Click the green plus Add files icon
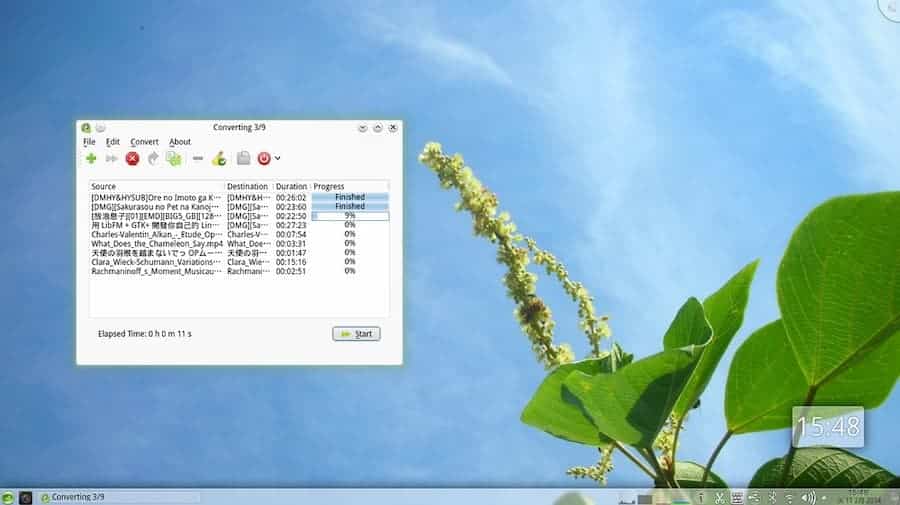Viewport: 900px width, 505px height. click(x=91, y=158)
